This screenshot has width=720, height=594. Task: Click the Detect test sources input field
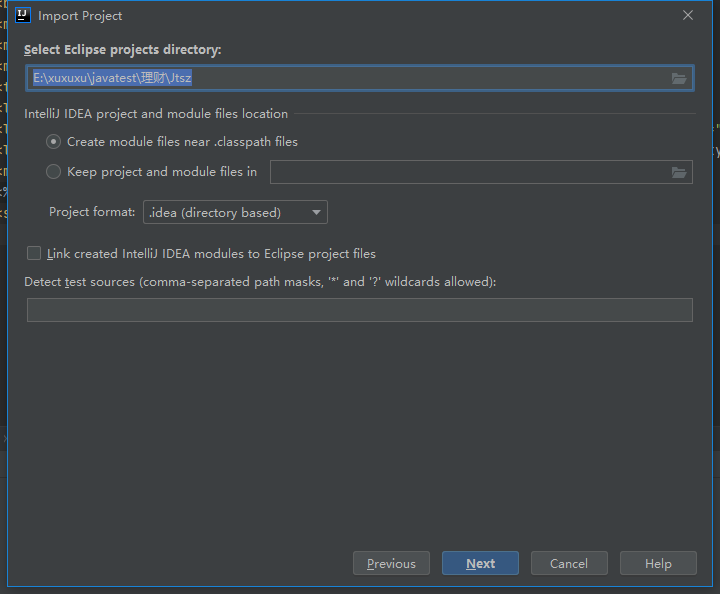360,310
